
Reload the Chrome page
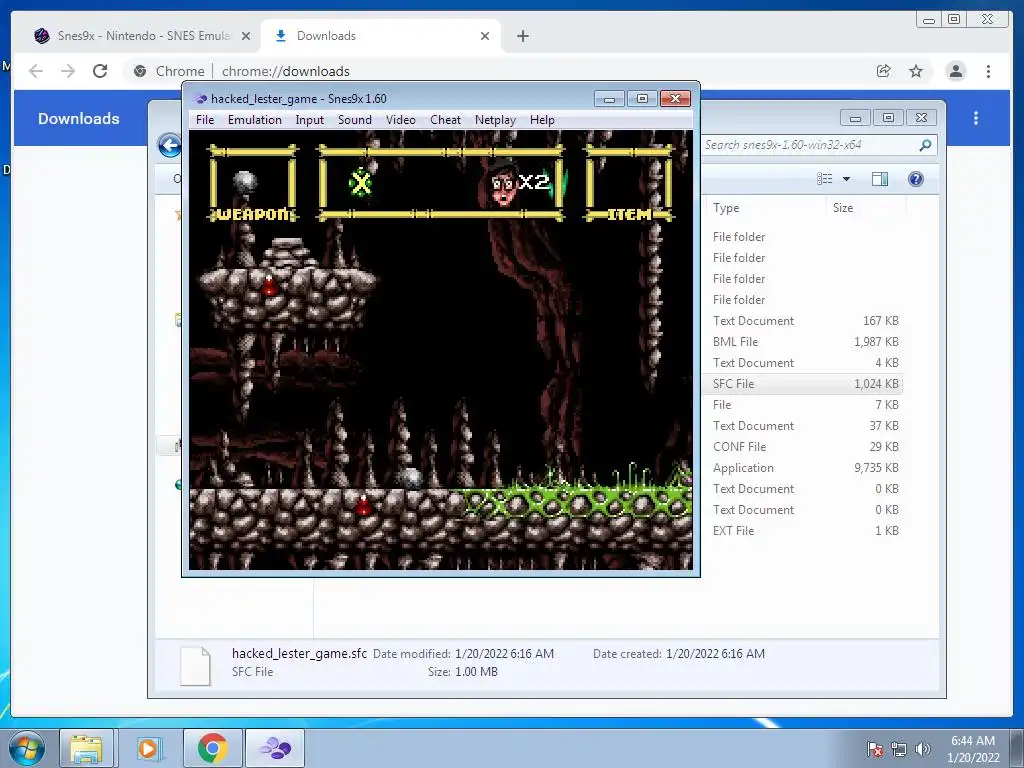coord(100,71)
